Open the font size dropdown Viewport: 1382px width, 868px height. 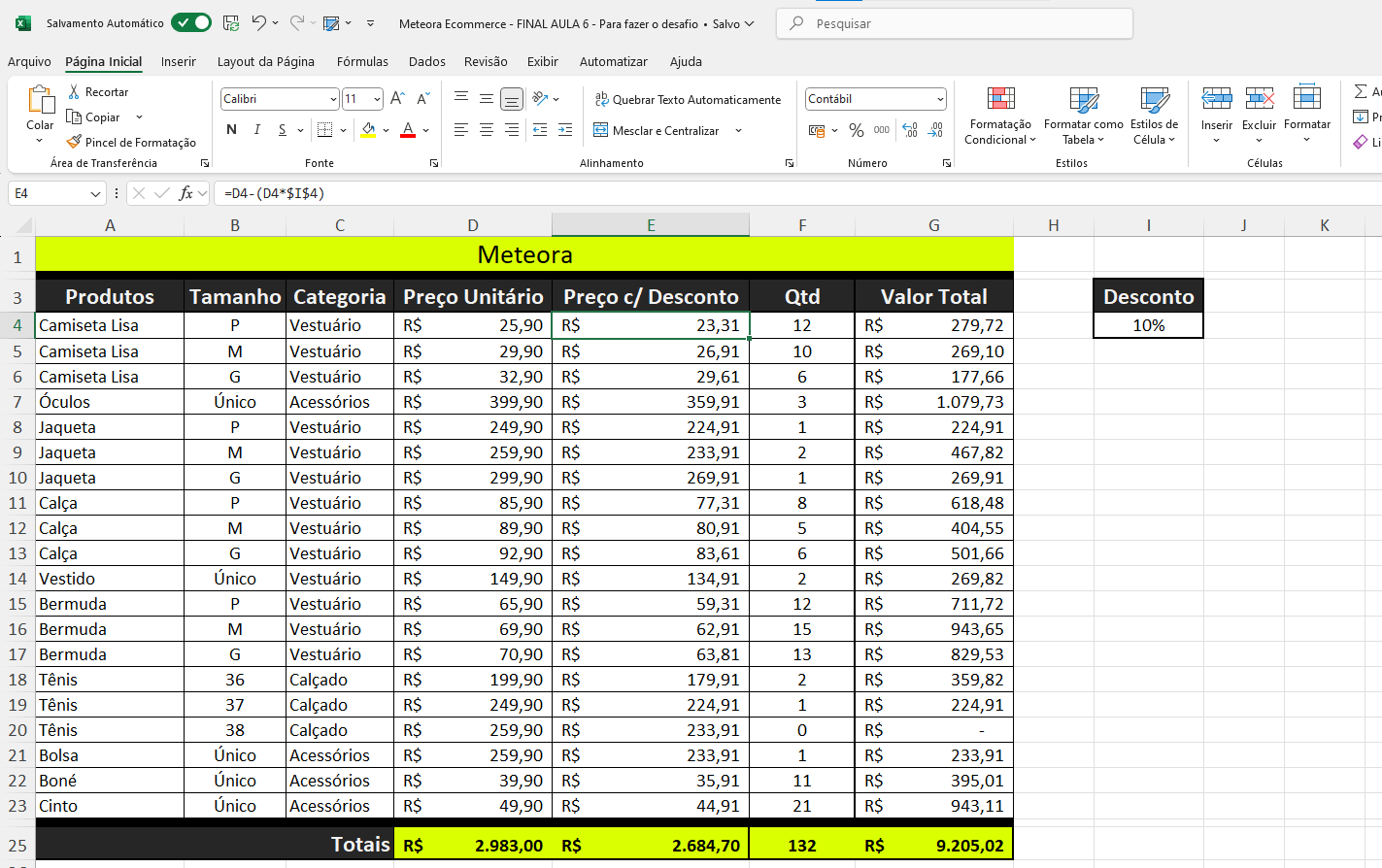377,99
